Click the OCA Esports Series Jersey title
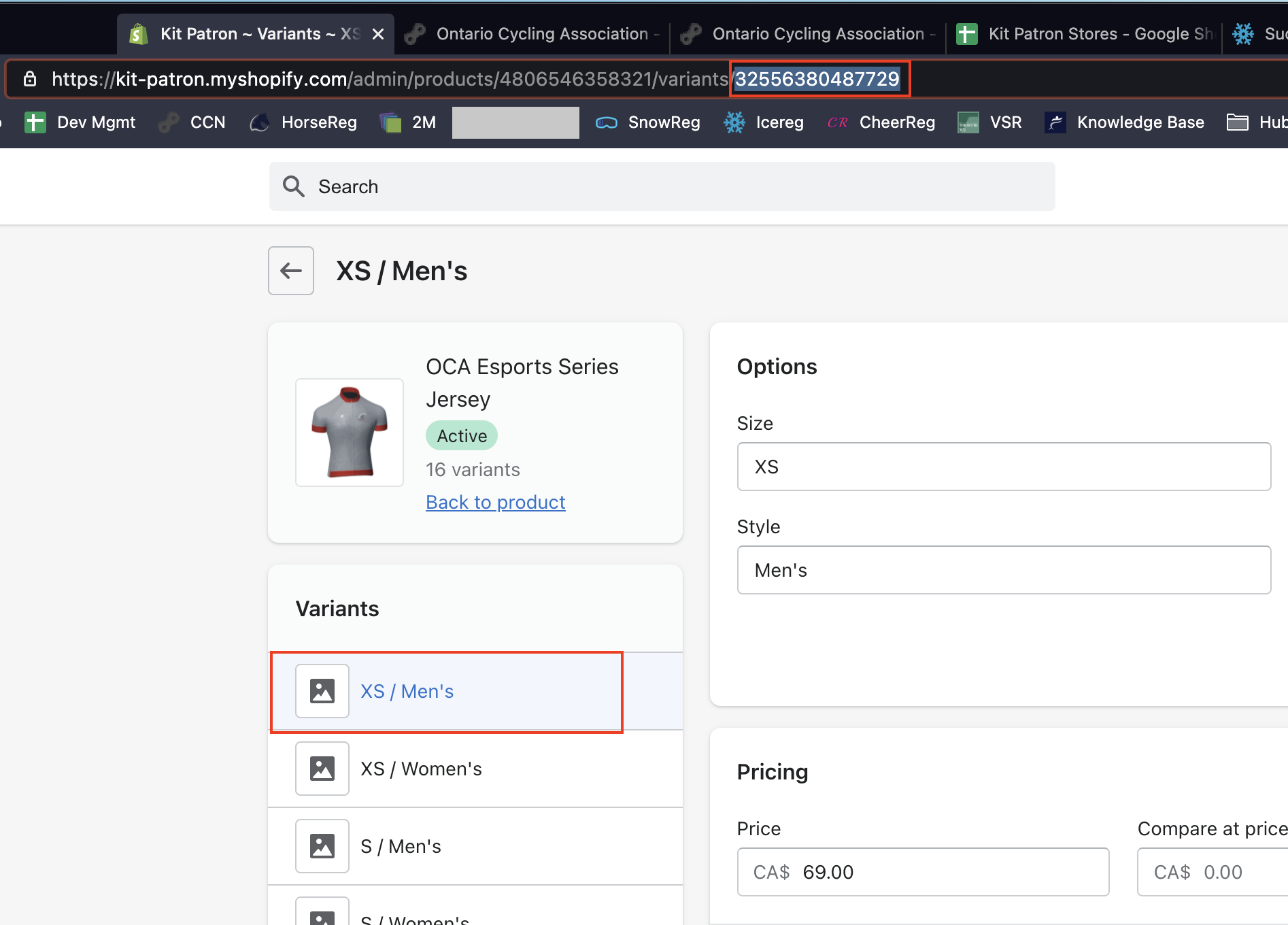1288x925 pixels. pyautogui.click(x=522, y=383)
